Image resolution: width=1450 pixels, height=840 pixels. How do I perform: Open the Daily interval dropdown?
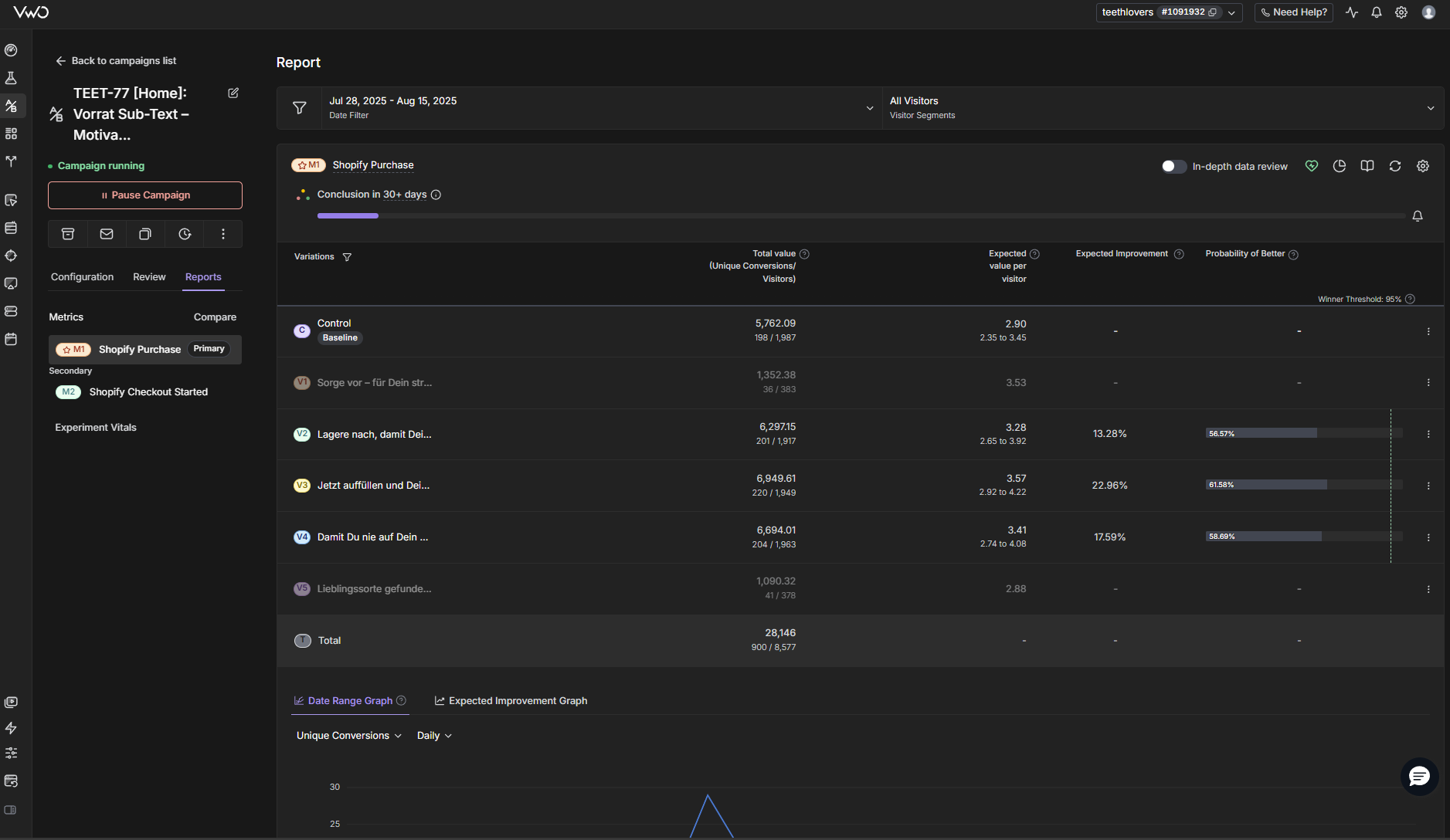434,736
